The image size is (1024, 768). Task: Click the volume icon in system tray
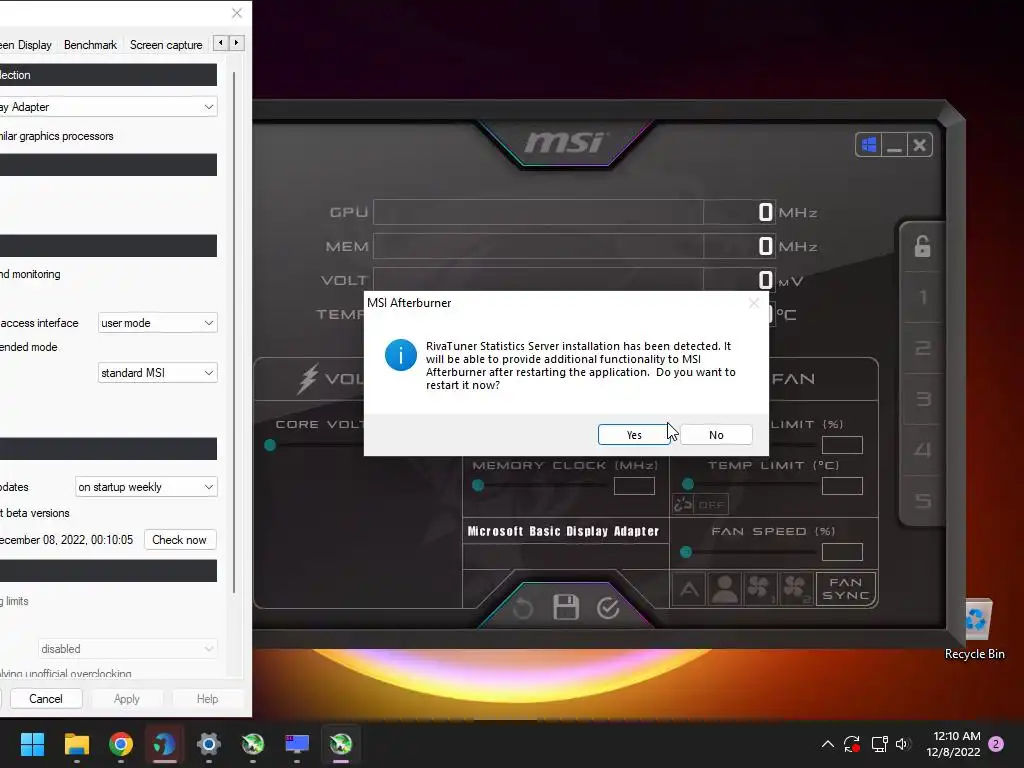pos(903,744)
